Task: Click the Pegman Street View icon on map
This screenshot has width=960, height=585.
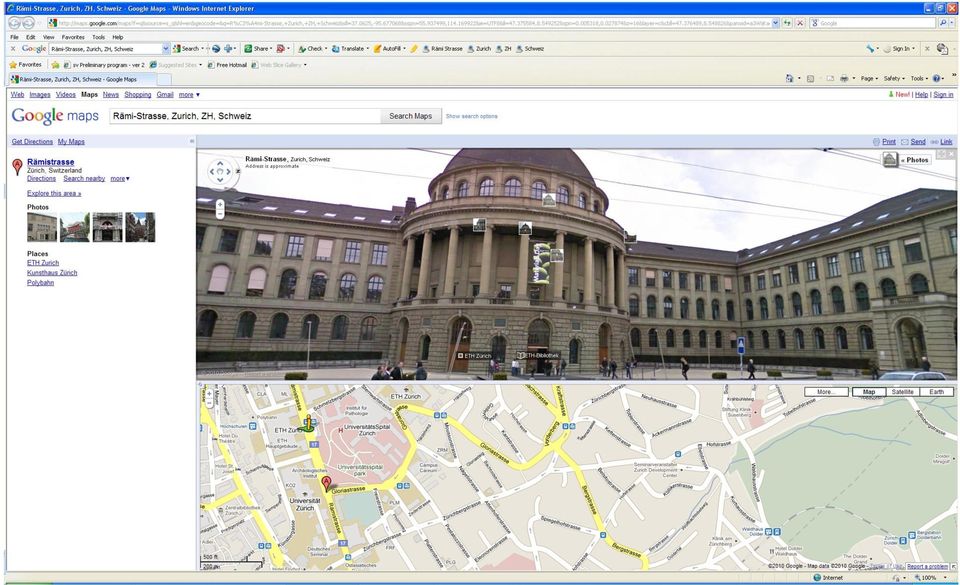Action: pyautogui.click(x=309, y=422)
